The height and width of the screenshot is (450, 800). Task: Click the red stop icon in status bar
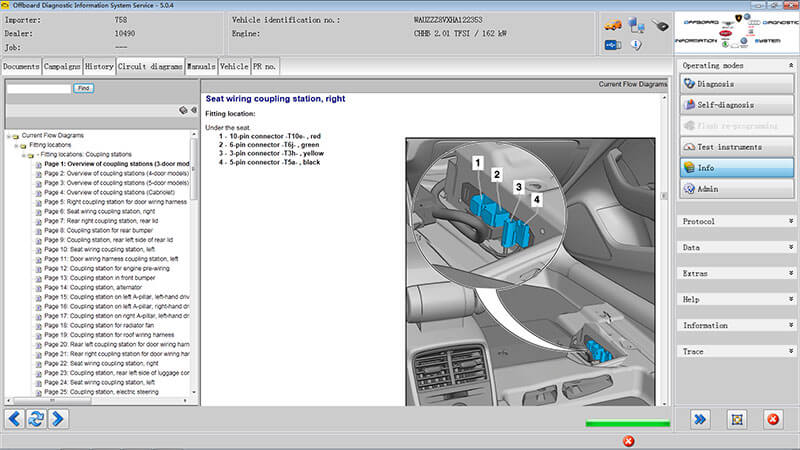click(629, 441)
